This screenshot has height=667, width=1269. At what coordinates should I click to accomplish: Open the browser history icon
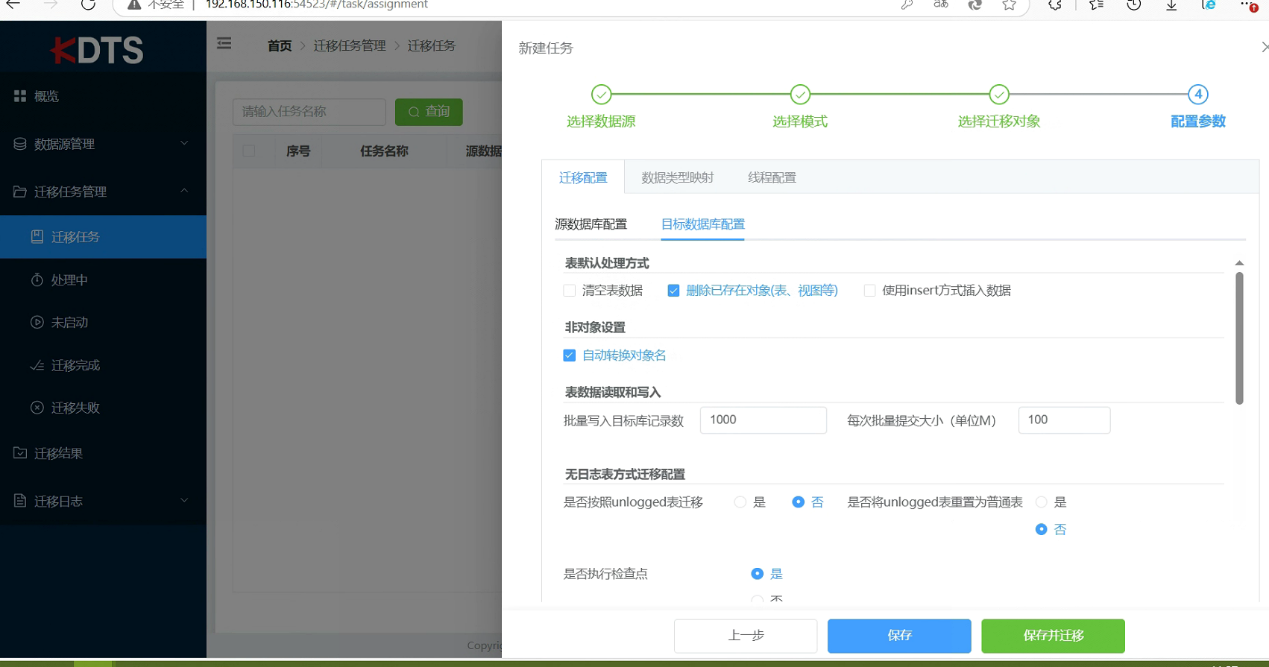1134,5
